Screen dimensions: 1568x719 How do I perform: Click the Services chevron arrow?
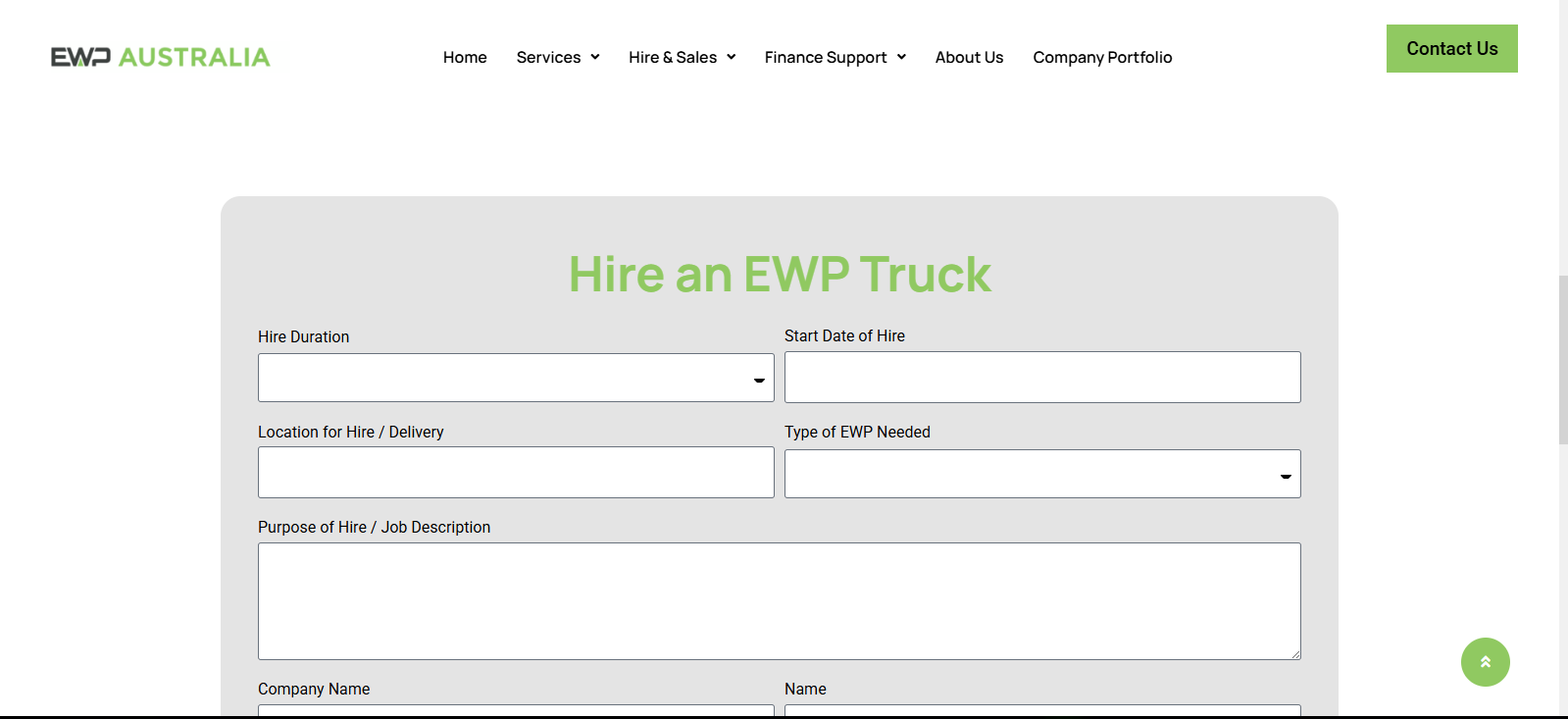pos(595,57)
